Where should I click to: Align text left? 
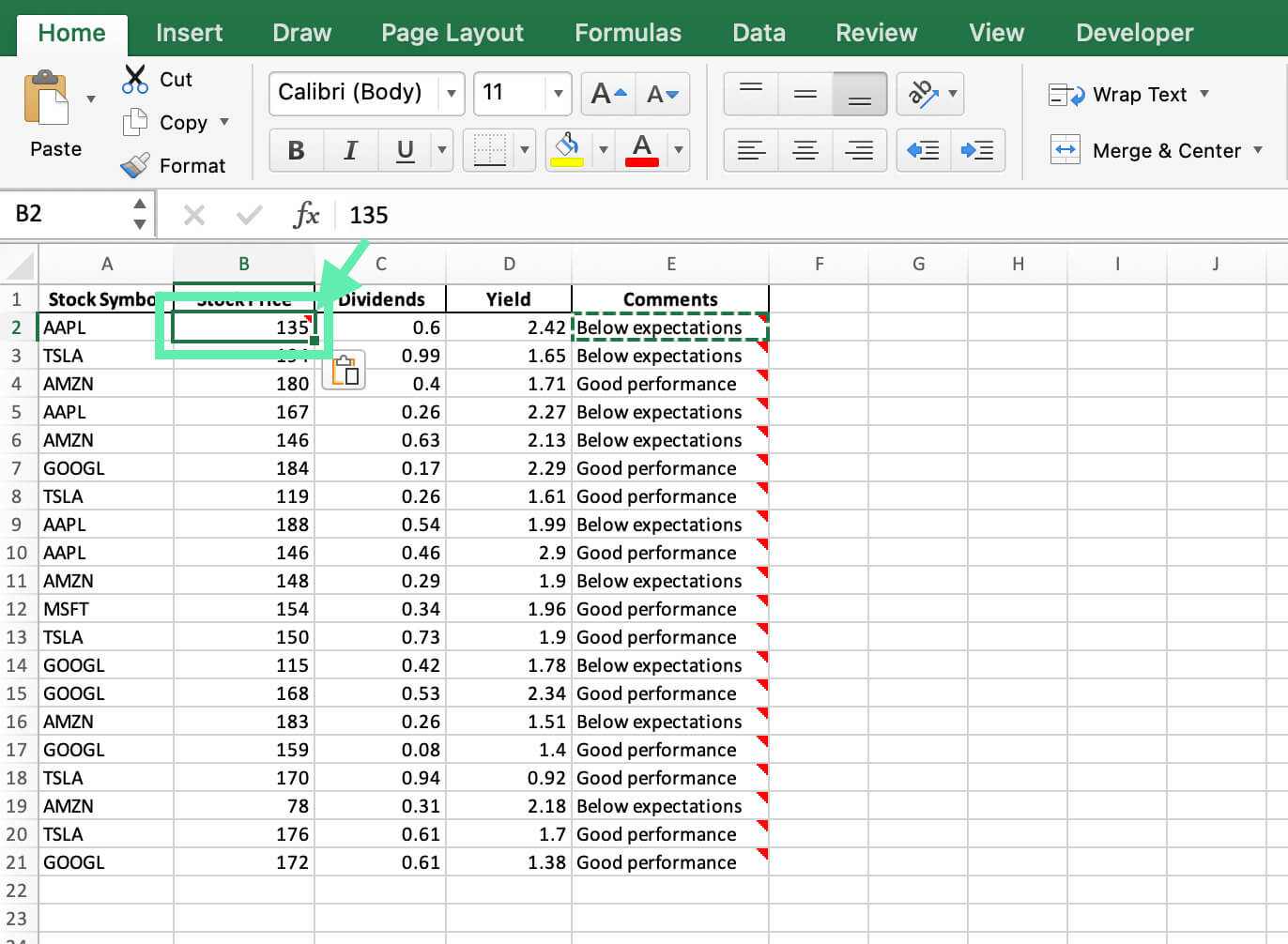[x=751, y=150]
